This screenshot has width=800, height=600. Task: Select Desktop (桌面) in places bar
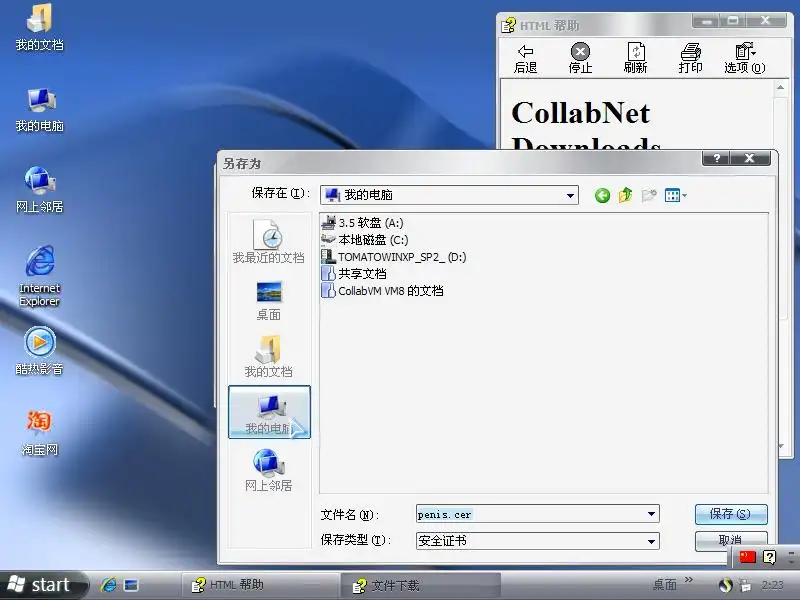[268, 301]
